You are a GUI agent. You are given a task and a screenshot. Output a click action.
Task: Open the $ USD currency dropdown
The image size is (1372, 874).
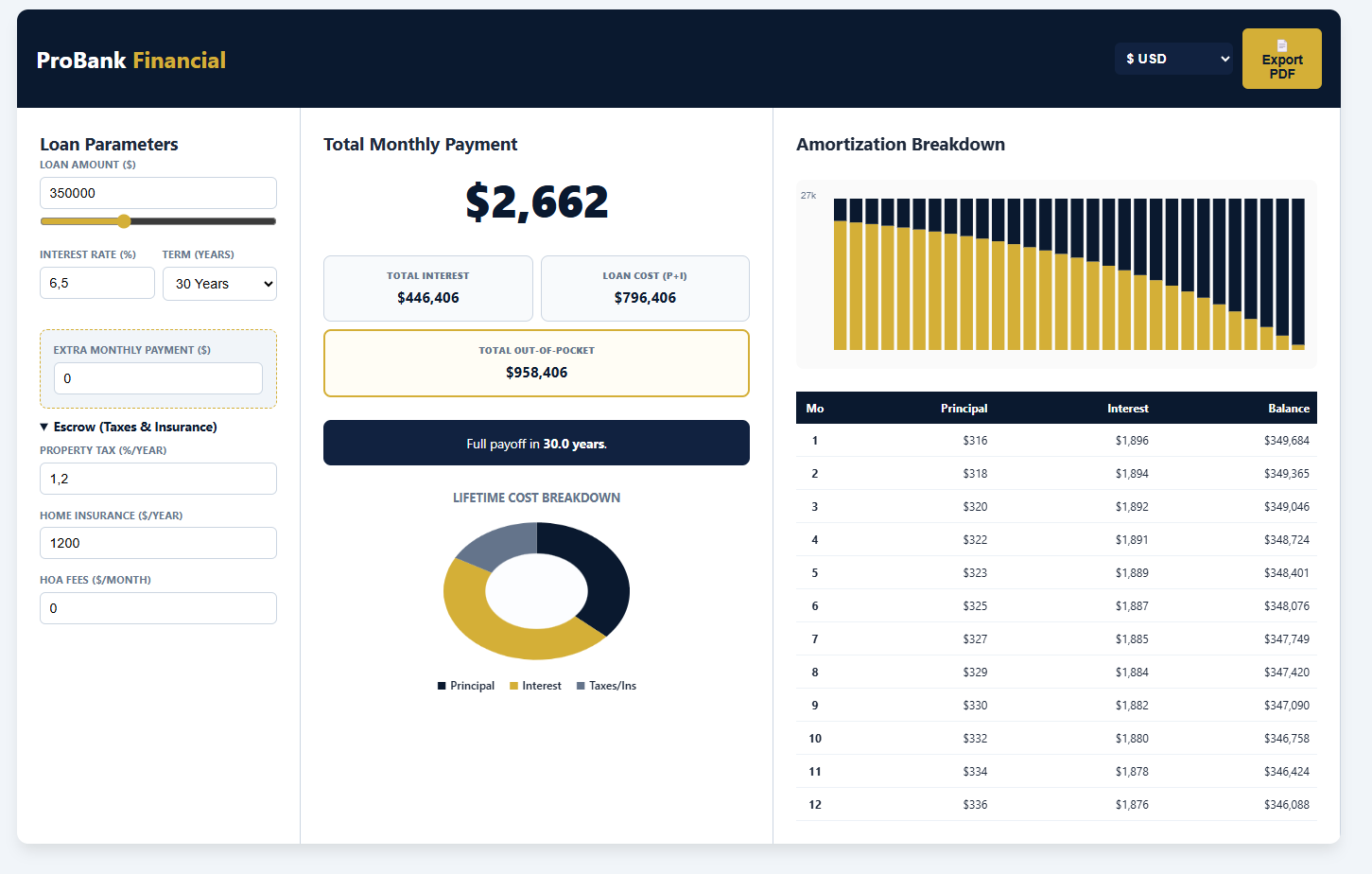[1174, 59]
